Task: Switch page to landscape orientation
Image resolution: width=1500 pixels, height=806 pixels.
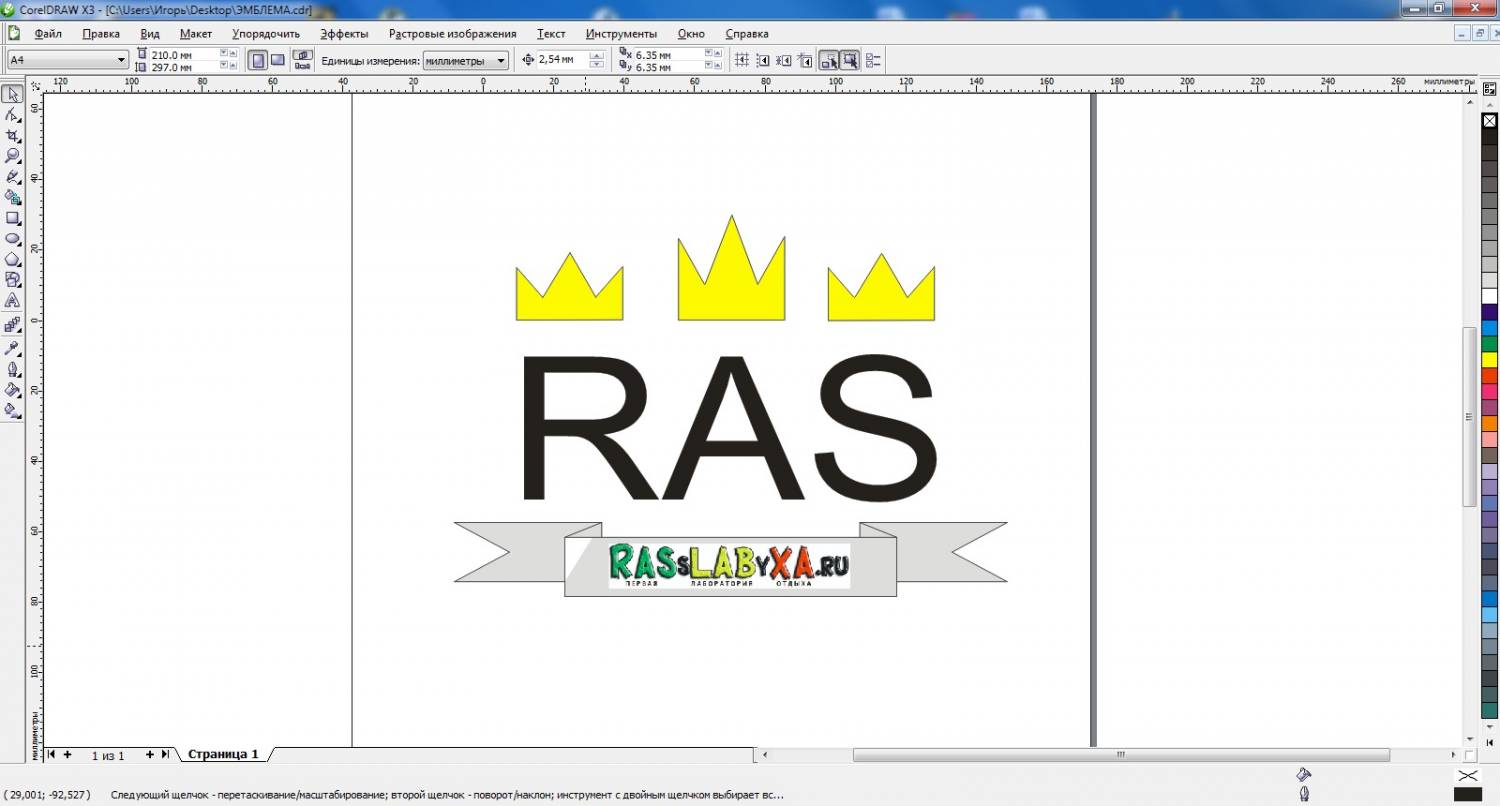Action: point(278,60)
